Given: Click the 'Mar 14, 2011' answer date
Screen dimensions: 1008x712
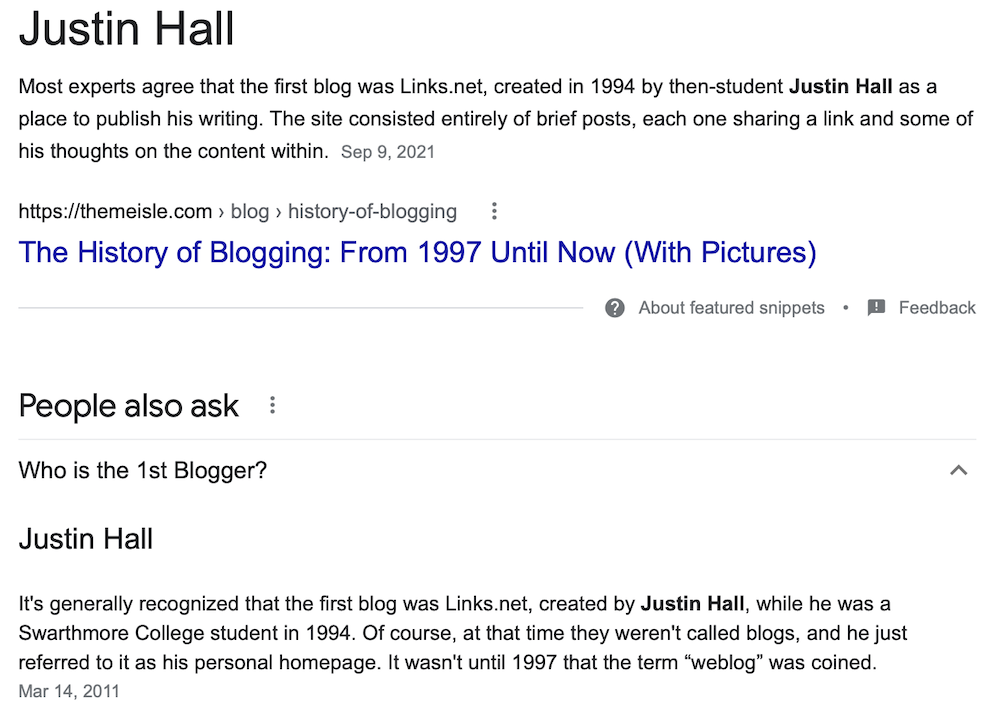Looking at the screenshot, I should click(69, 691).
